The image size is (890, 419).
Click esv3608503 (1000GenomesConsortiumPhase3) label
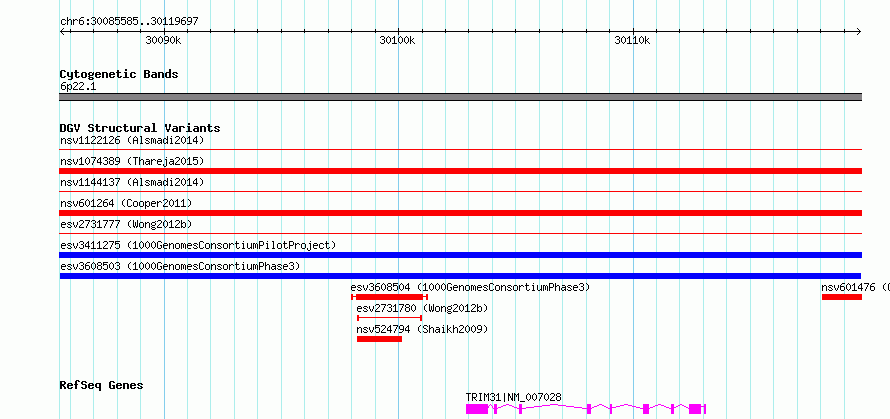[x=180, y=266]
